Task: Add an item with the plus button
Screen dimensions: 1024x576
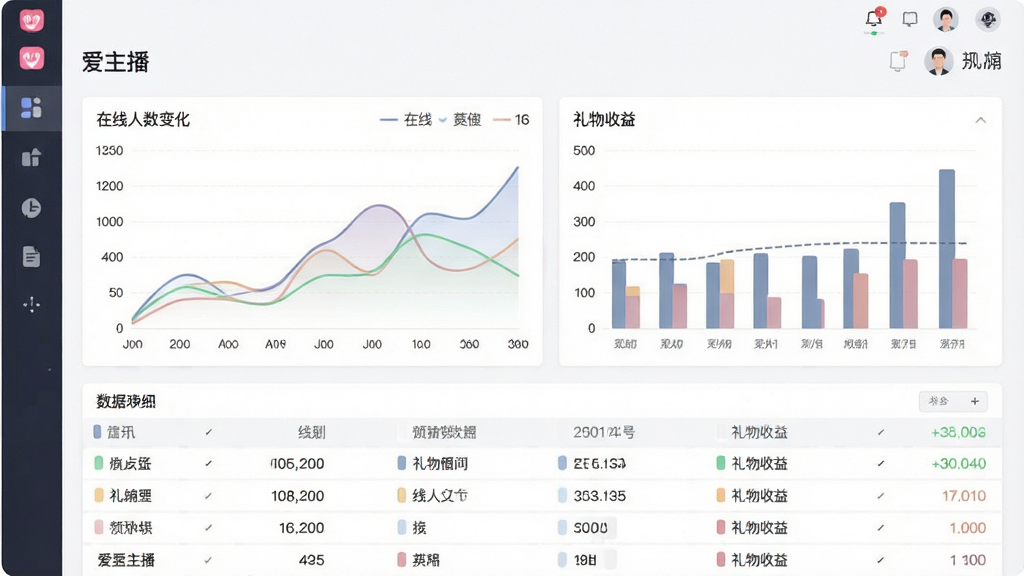Action: 974,401
